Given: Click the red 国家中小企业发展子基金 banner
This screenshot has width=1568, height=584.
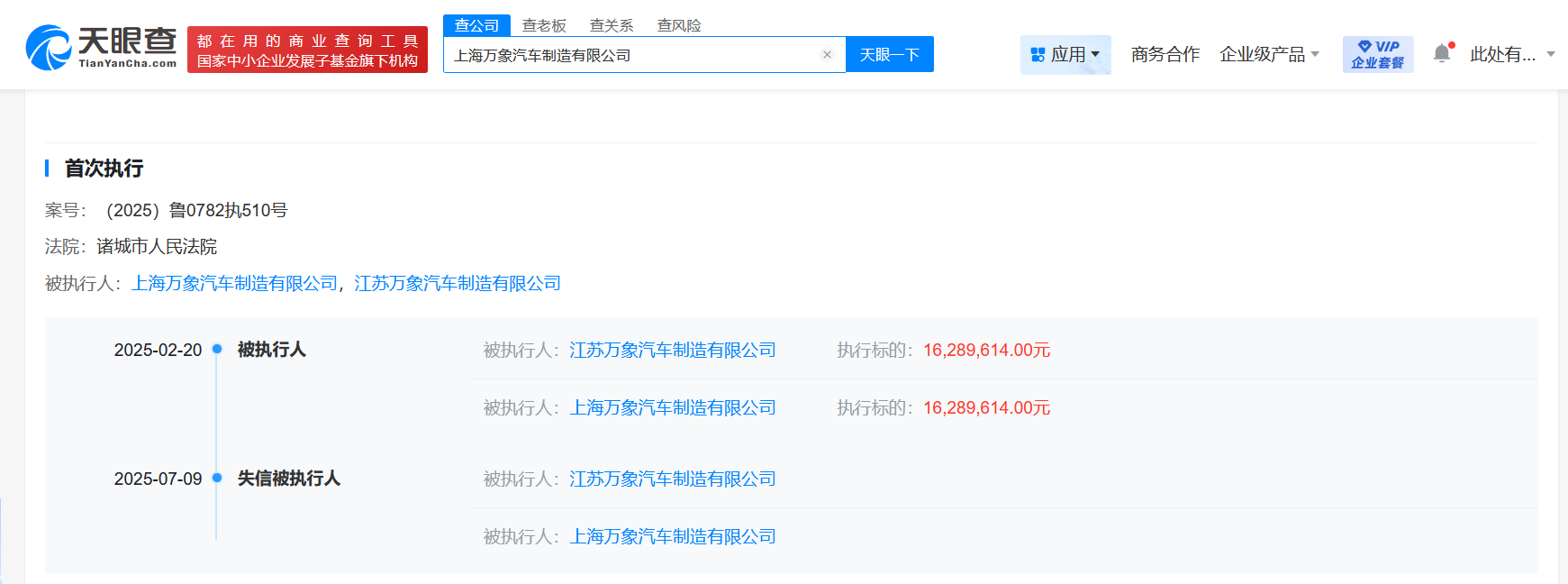Looking at the screenshot, I should pos(307,50).
